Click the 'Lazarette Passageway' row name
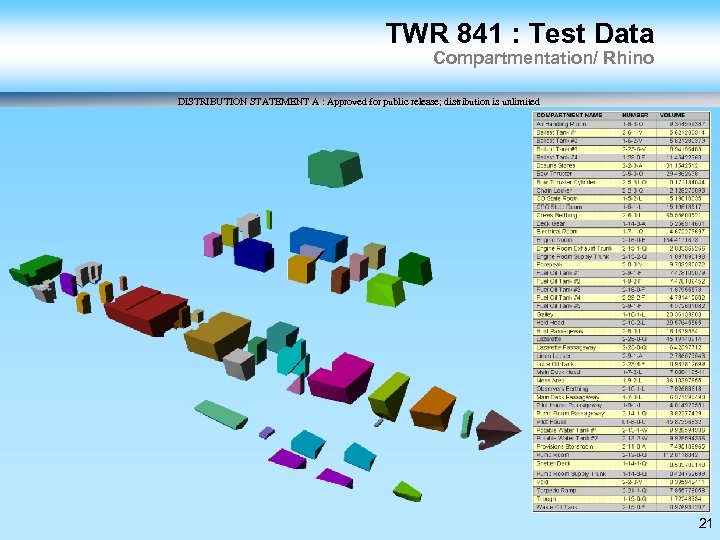 (566, 348)
